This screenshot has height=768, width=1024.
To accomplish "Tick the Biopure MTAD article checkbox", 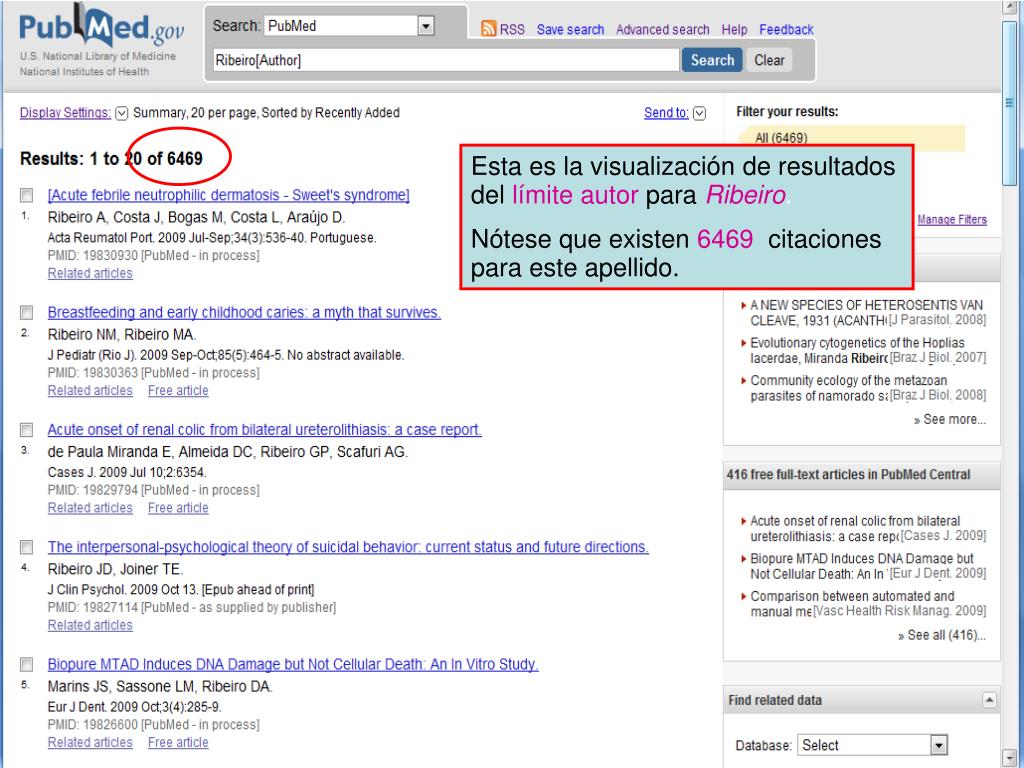I will (x=27, y=664).
